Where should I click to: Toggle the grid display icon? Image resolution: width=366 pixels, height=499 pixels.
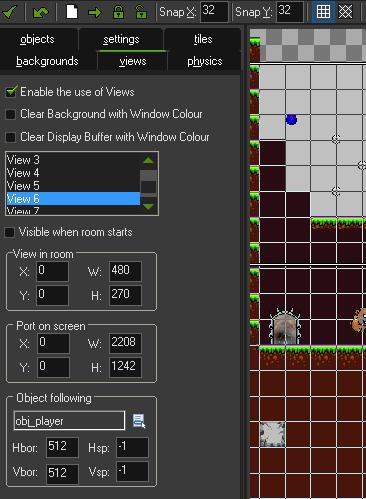click(323, 12)
